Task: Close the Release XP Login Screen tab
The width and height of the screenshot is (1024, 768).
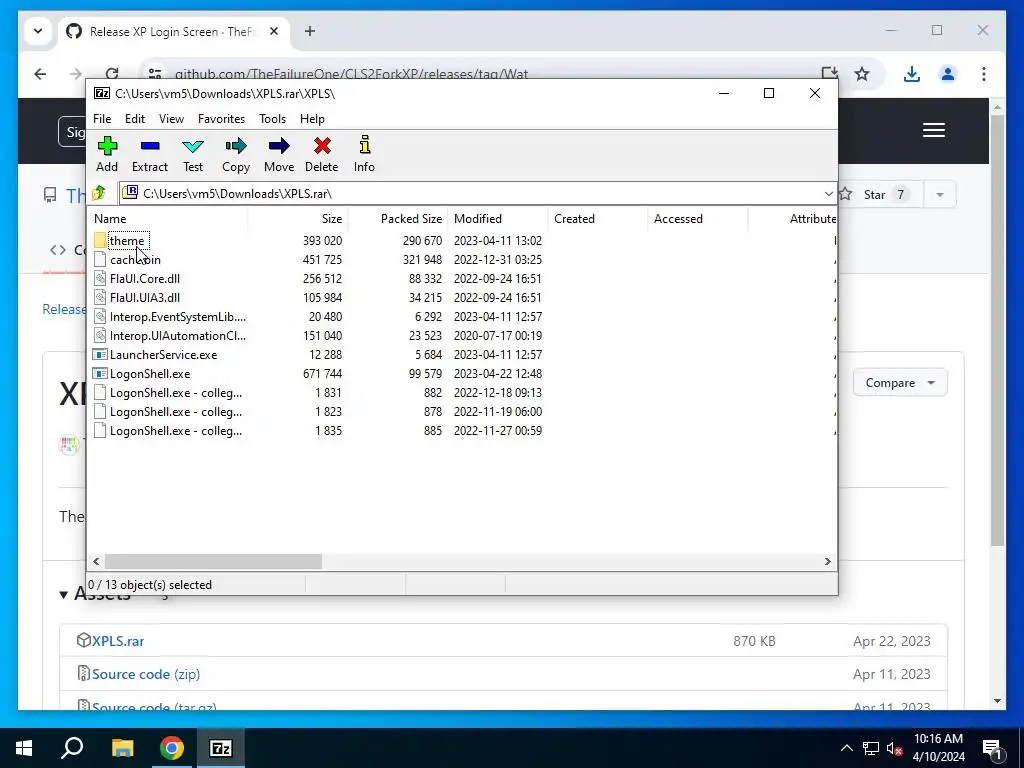Action: (274, 31)
